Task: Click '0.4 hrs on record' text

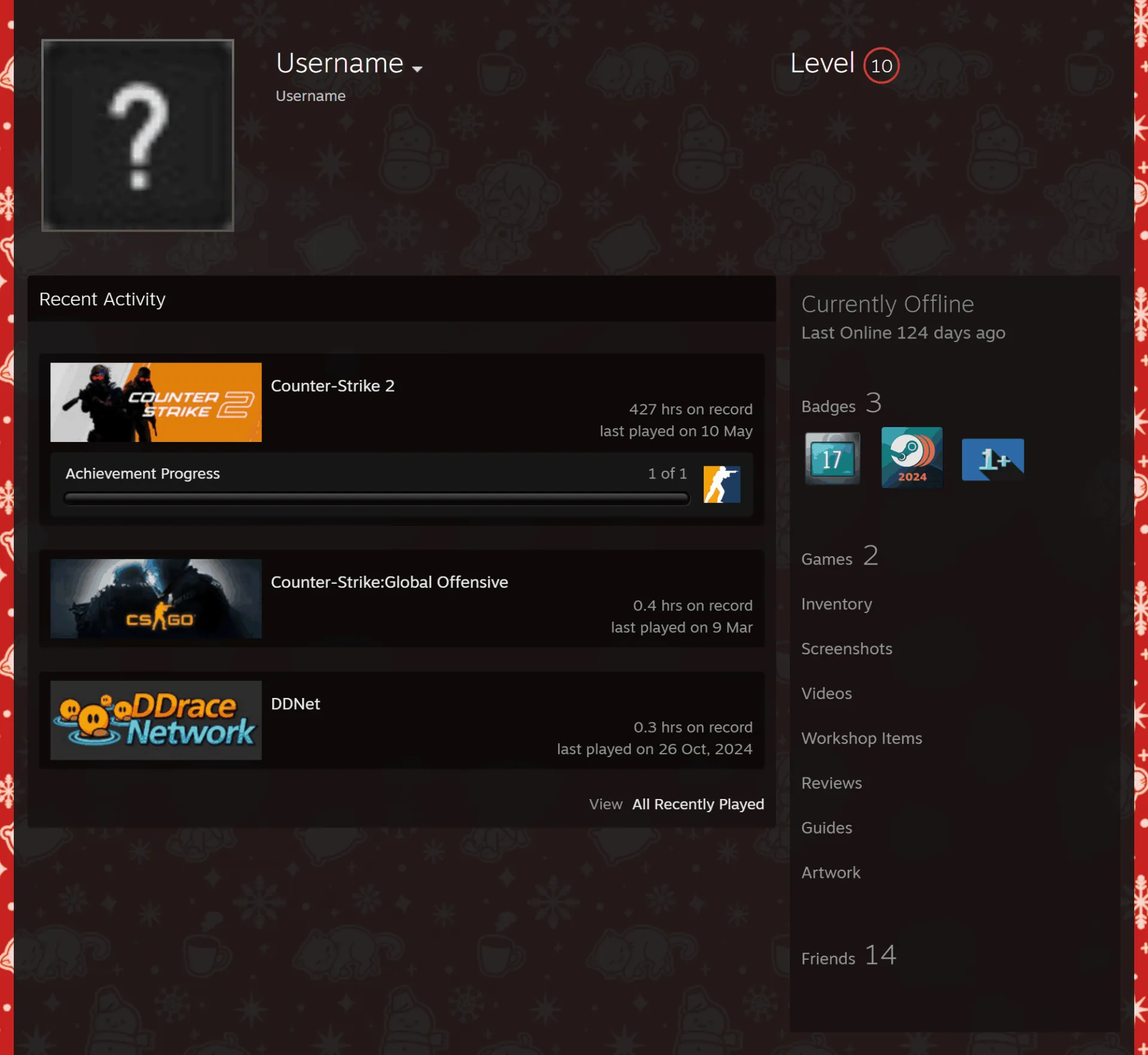Action: pyautogui.click(x=692, y=606)
